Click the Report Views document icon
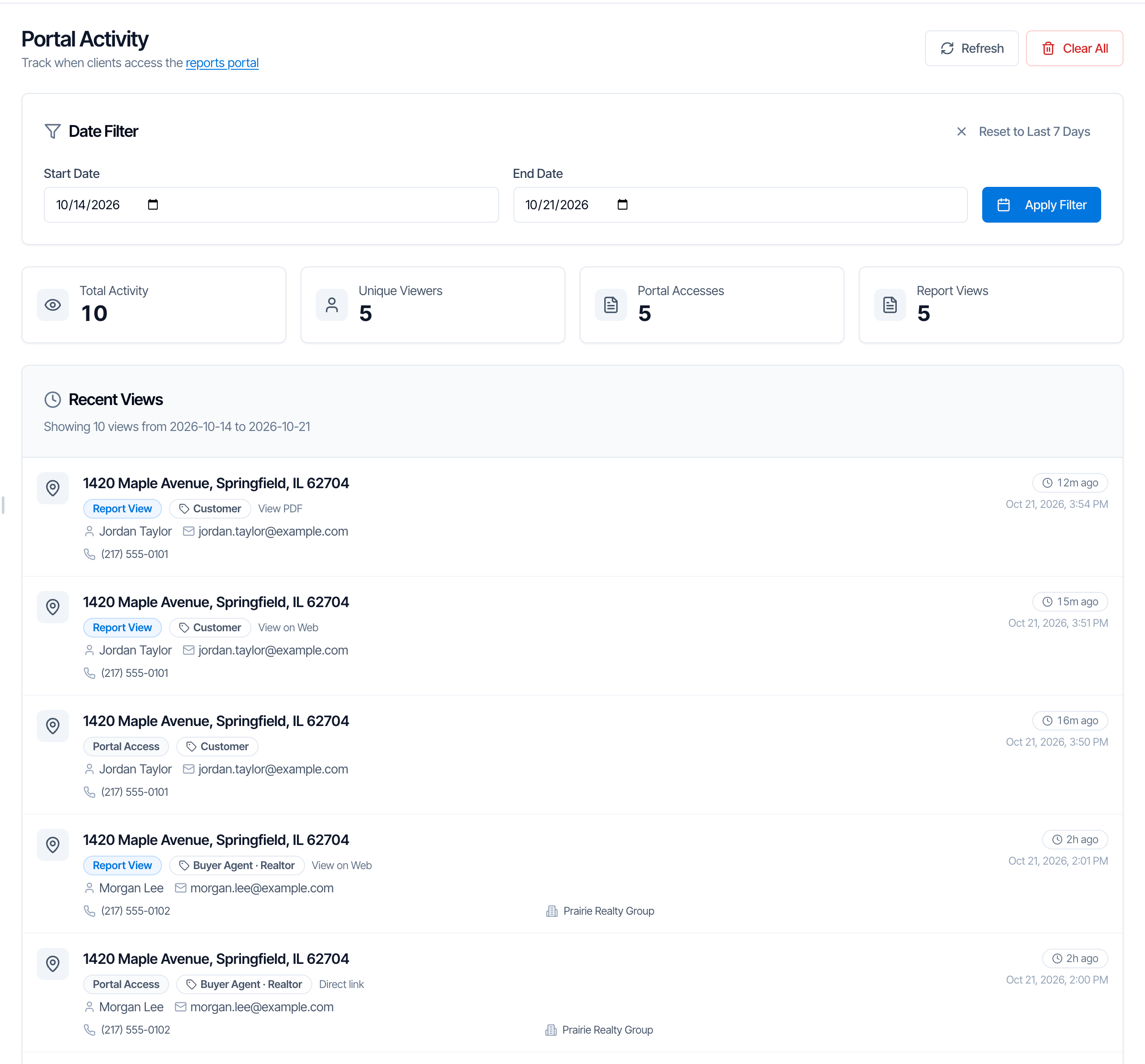1145x1064 pixels. point(890,305)
